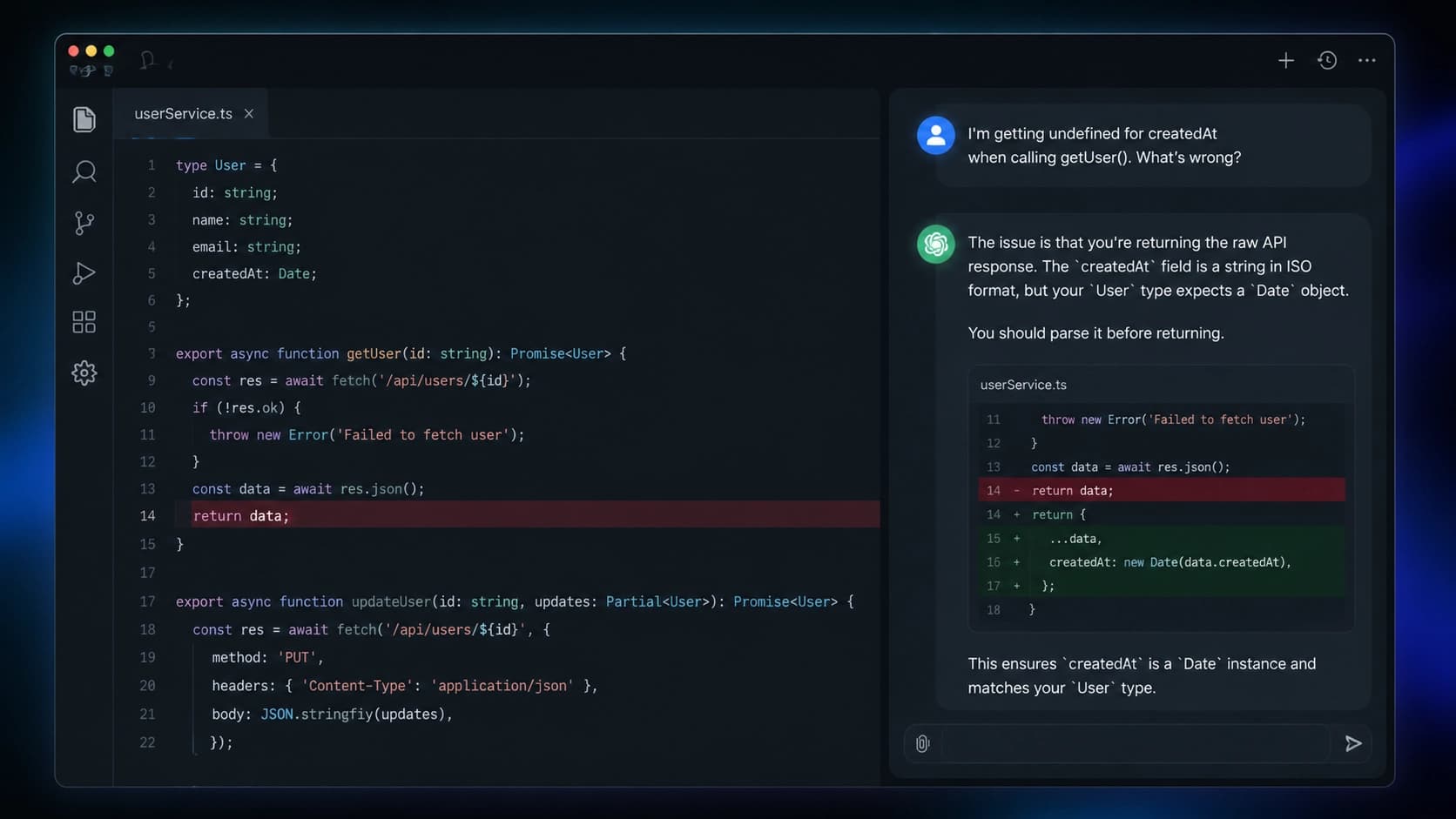1456x819 pixels.
Task: Open the Source Control branch icon
Action: pyautogui.click(x=84, y=223)
